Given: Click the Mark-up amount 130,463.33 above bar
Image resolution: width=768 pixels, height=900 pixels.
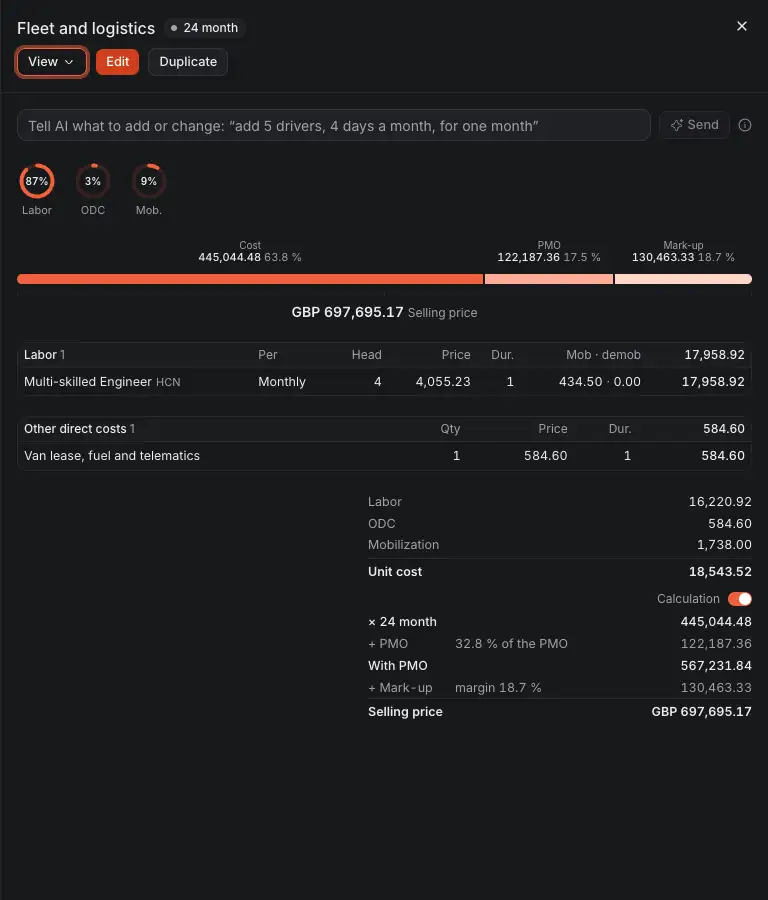Looking at the screenshot, I should coord(663,257).
